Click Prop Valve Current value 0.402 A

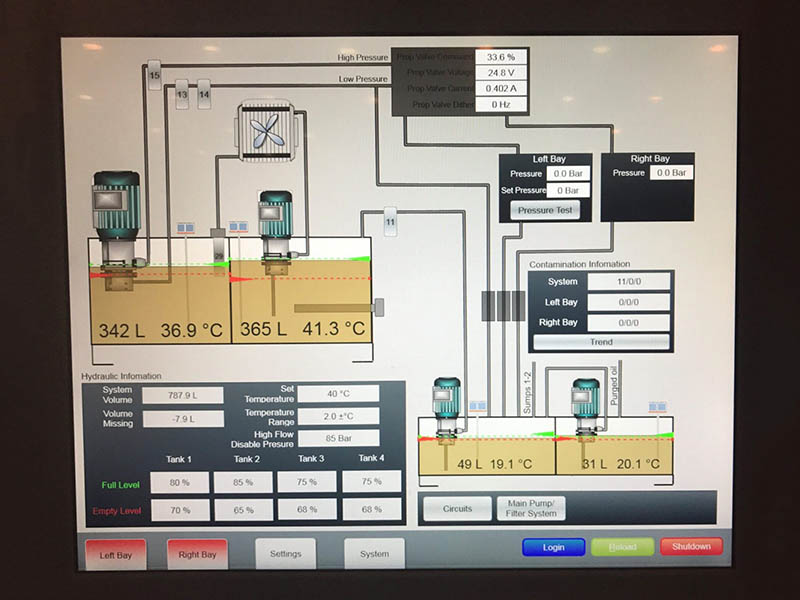pos(501,88)
